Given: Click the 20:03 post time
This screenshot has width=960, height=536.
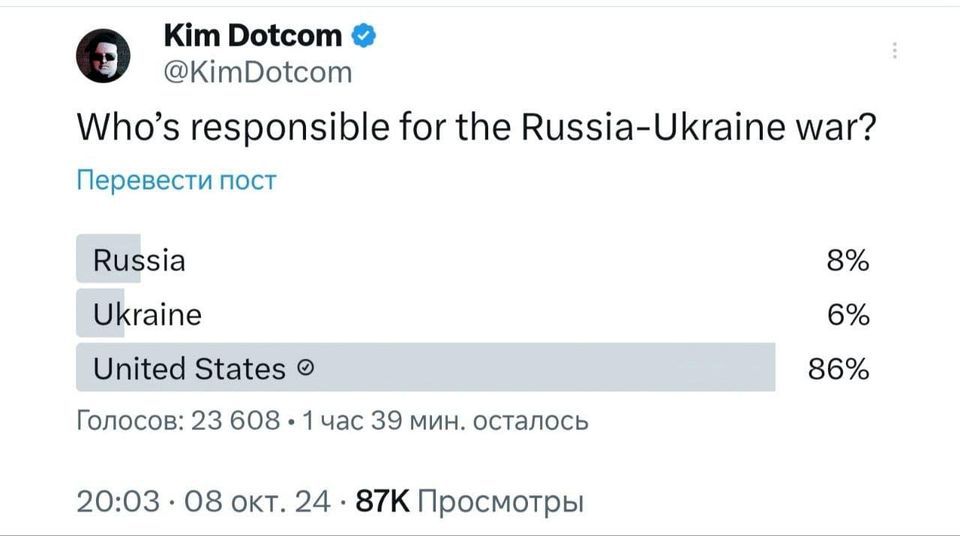Looking at the screenshot, I should tap(118, 500).
